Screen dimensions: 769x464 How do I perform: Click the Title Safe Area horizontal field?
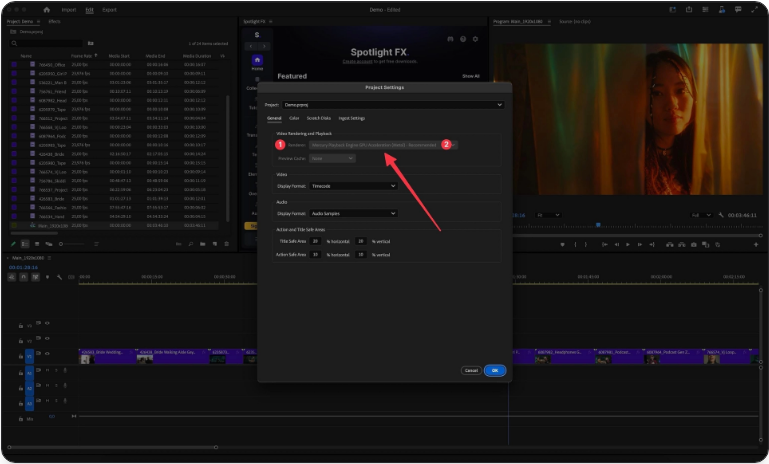coord(315,241)
